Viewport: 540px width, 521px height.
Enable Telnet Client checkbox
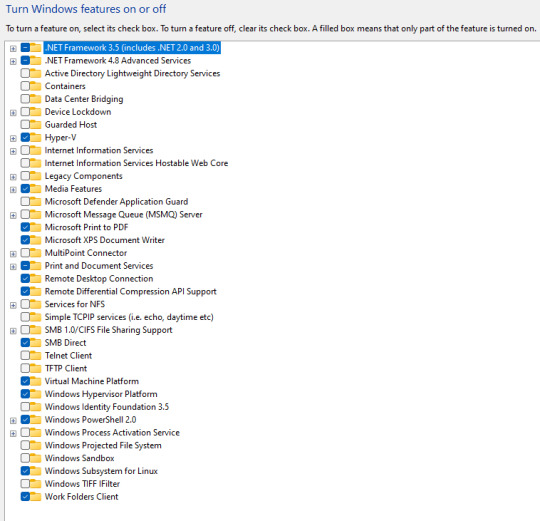pyautogui.click(x=25, y=355)
